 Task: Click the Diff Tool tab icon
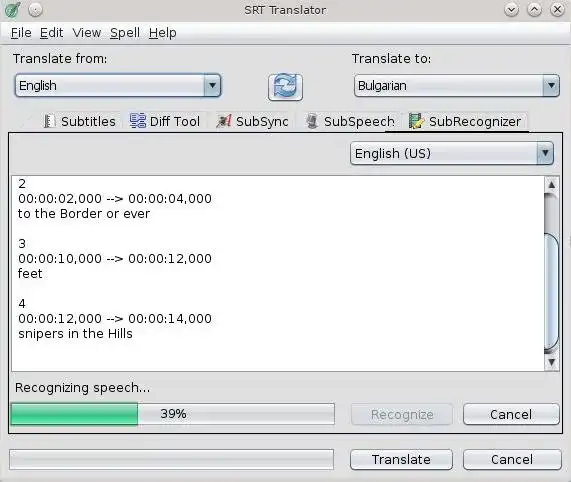click(138, 121)
